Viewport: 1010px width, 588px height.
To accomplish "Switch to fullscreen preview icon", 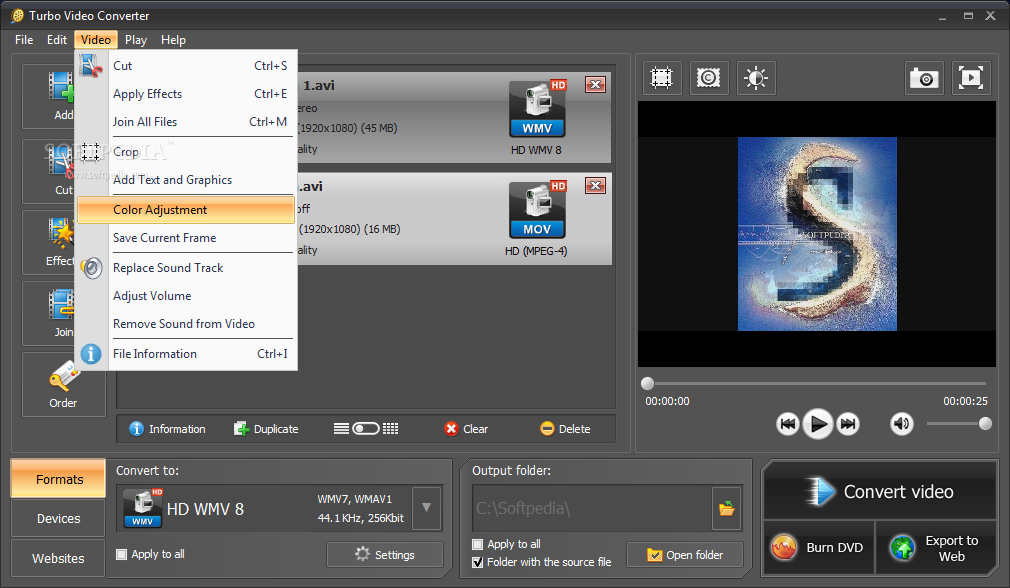I will (x=971, y=79).
